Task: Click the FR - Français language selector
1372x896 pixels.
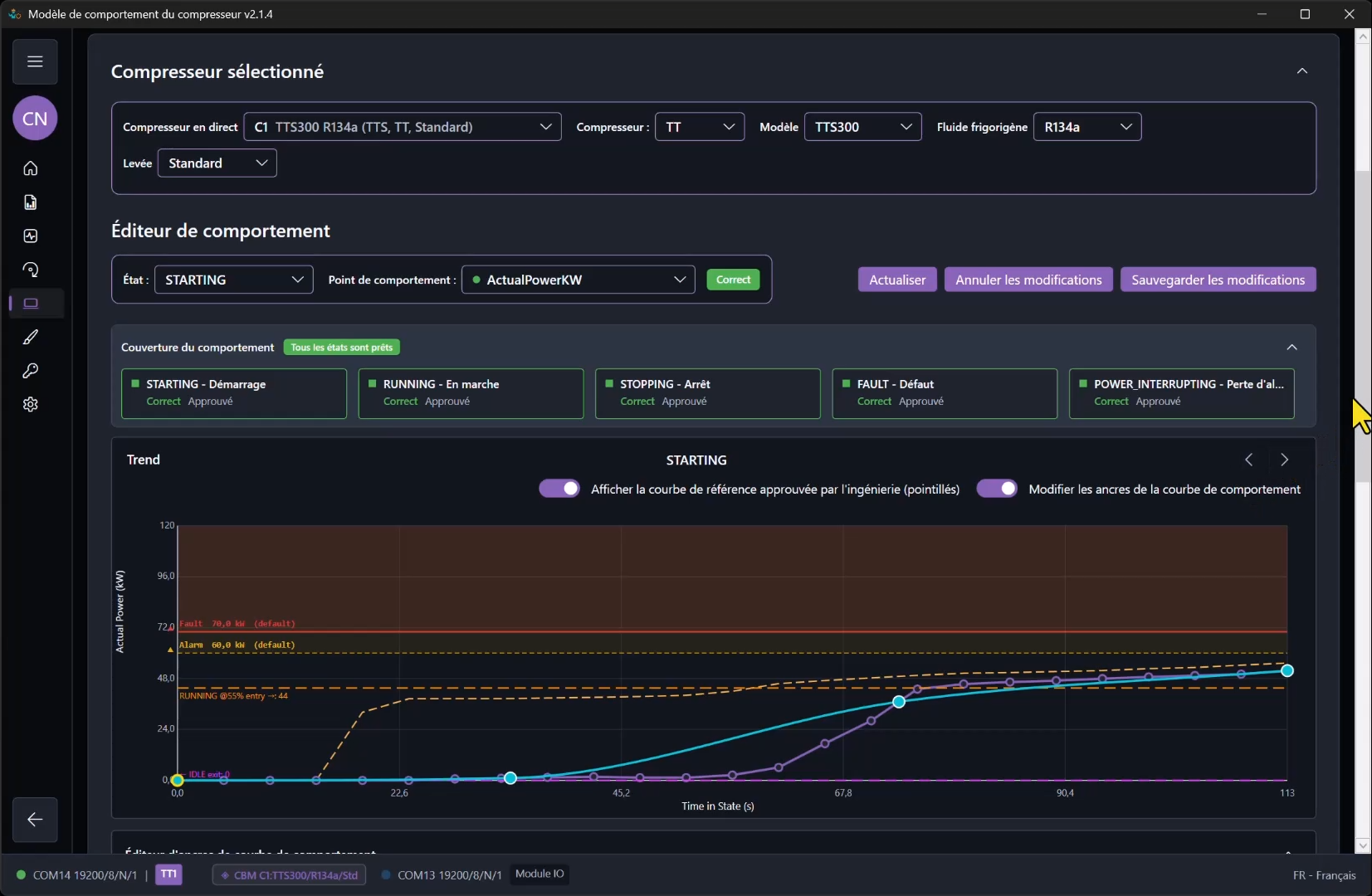Action: [x=1324, y=875]
